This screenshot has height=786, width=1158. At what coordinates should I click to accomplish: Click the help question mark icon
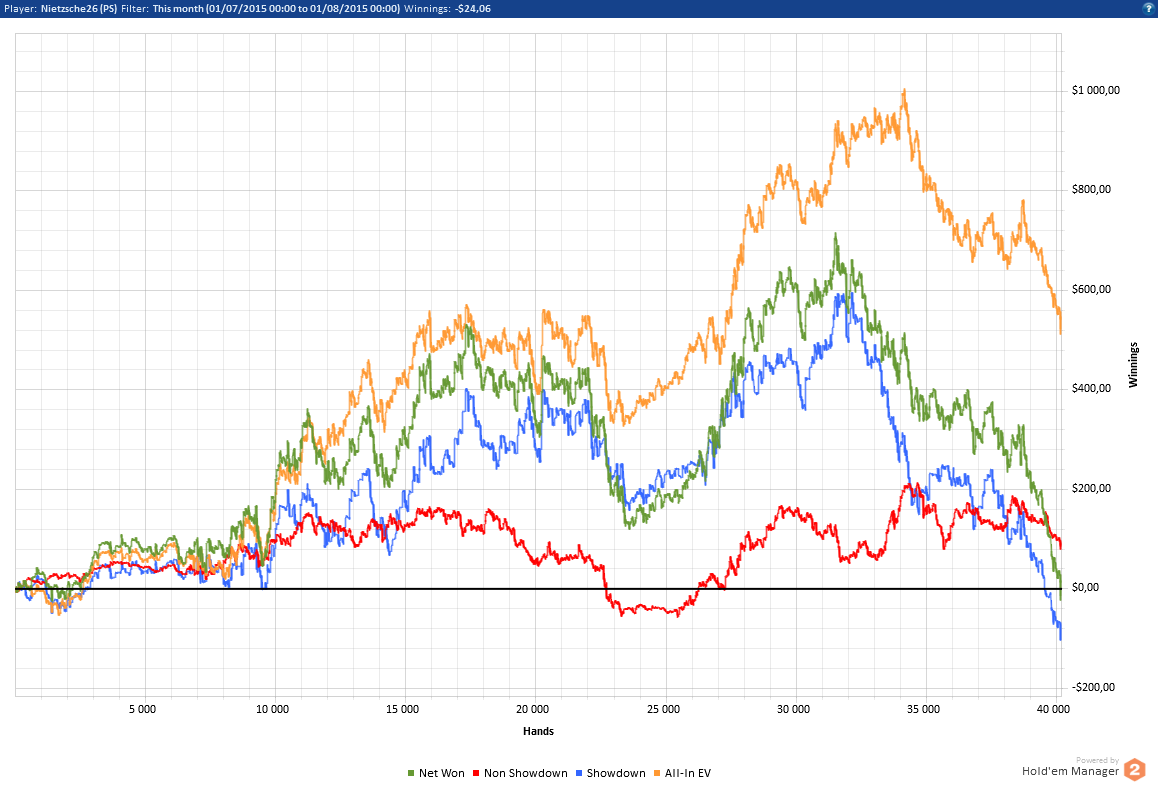[1148, 8]
